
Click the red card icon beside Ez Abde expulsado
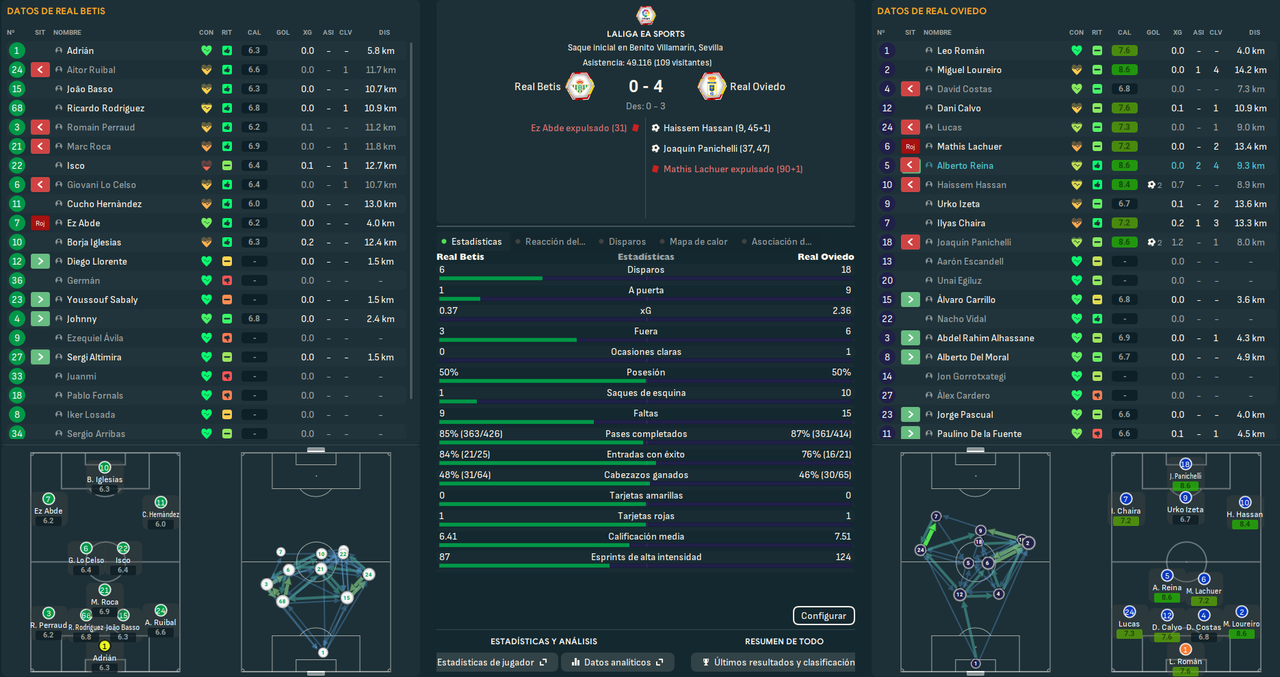point(635,128)
